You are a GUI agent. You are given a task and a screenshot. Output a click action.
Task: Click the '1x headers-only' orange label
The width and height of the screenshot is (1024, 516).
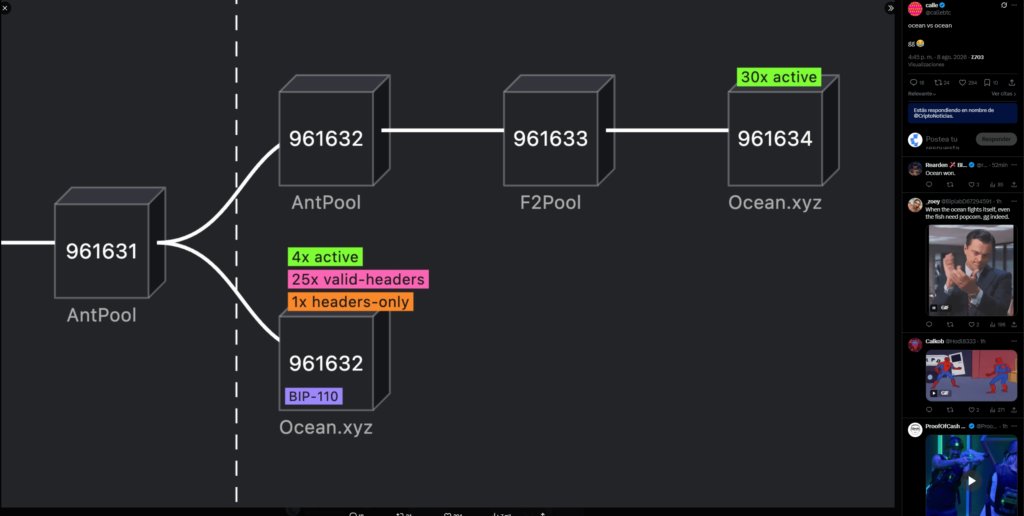point(350,302)
